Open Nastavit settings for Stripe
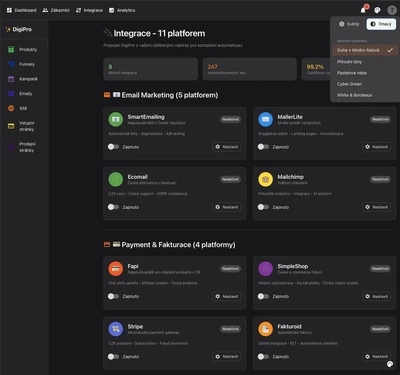400x375 pixels. (227, 356)
